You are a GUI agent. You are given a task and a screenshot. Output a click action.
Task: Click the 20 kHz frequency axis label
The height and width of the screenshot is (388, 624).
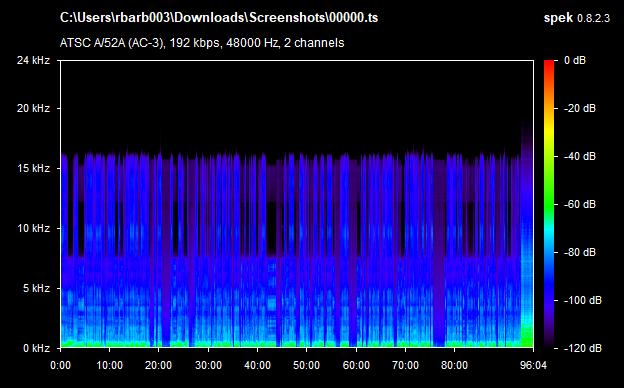point(33,108)
